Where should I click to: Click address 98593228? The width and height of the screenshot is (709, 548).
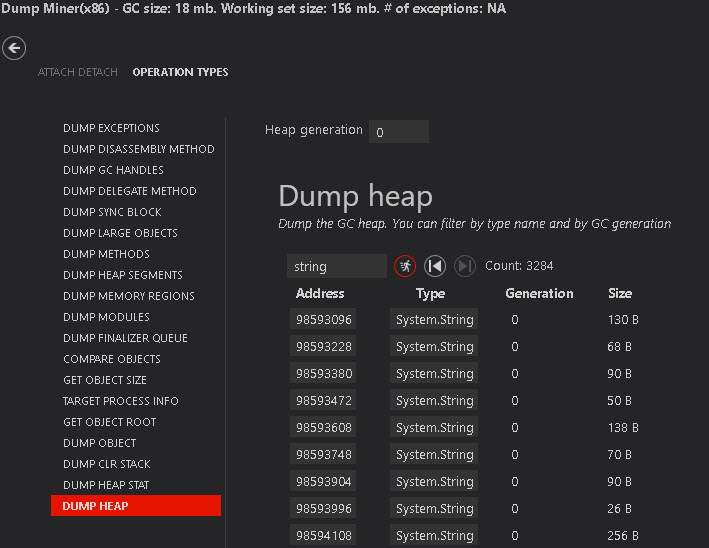tap(323, 347)
